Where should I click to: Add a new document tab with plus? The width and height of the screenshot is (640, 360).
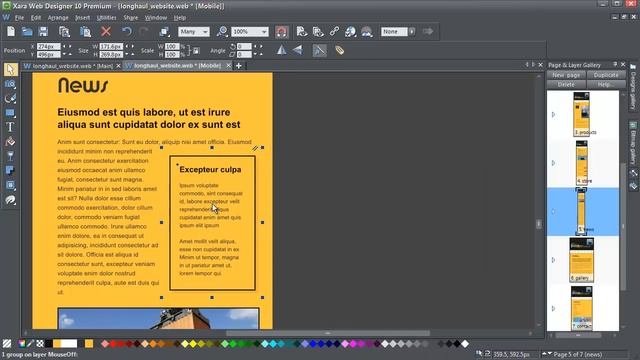pos(239,66)
